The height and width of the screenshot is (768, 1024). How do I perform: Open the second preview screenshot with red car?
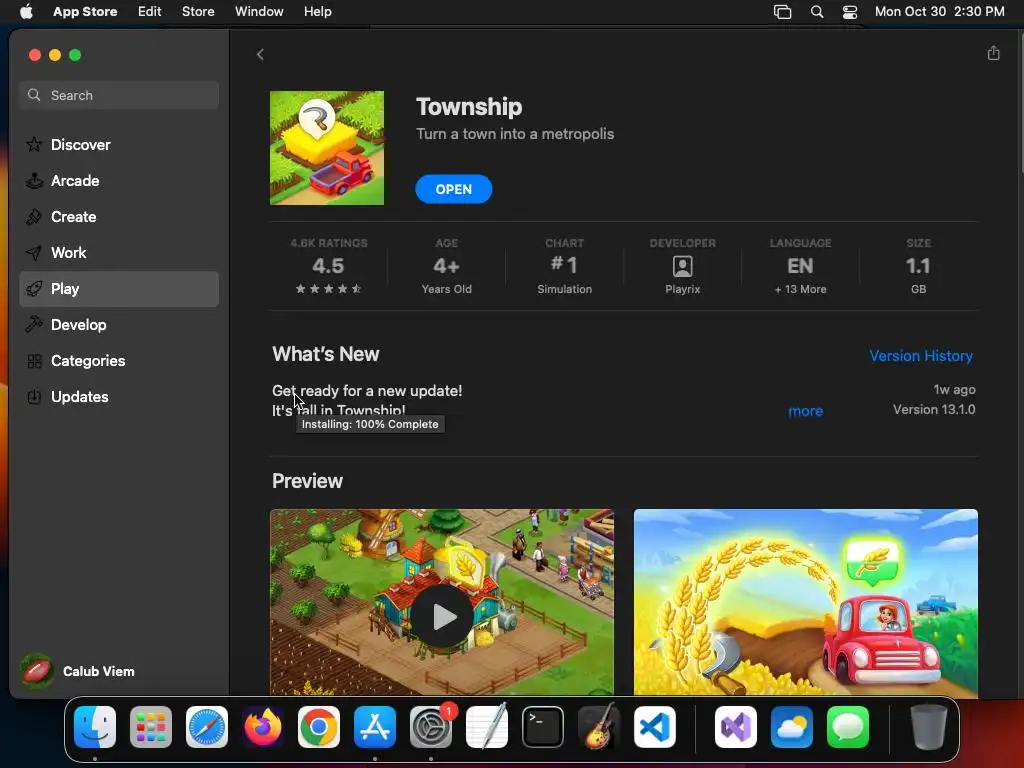click(x=806, y=602)
